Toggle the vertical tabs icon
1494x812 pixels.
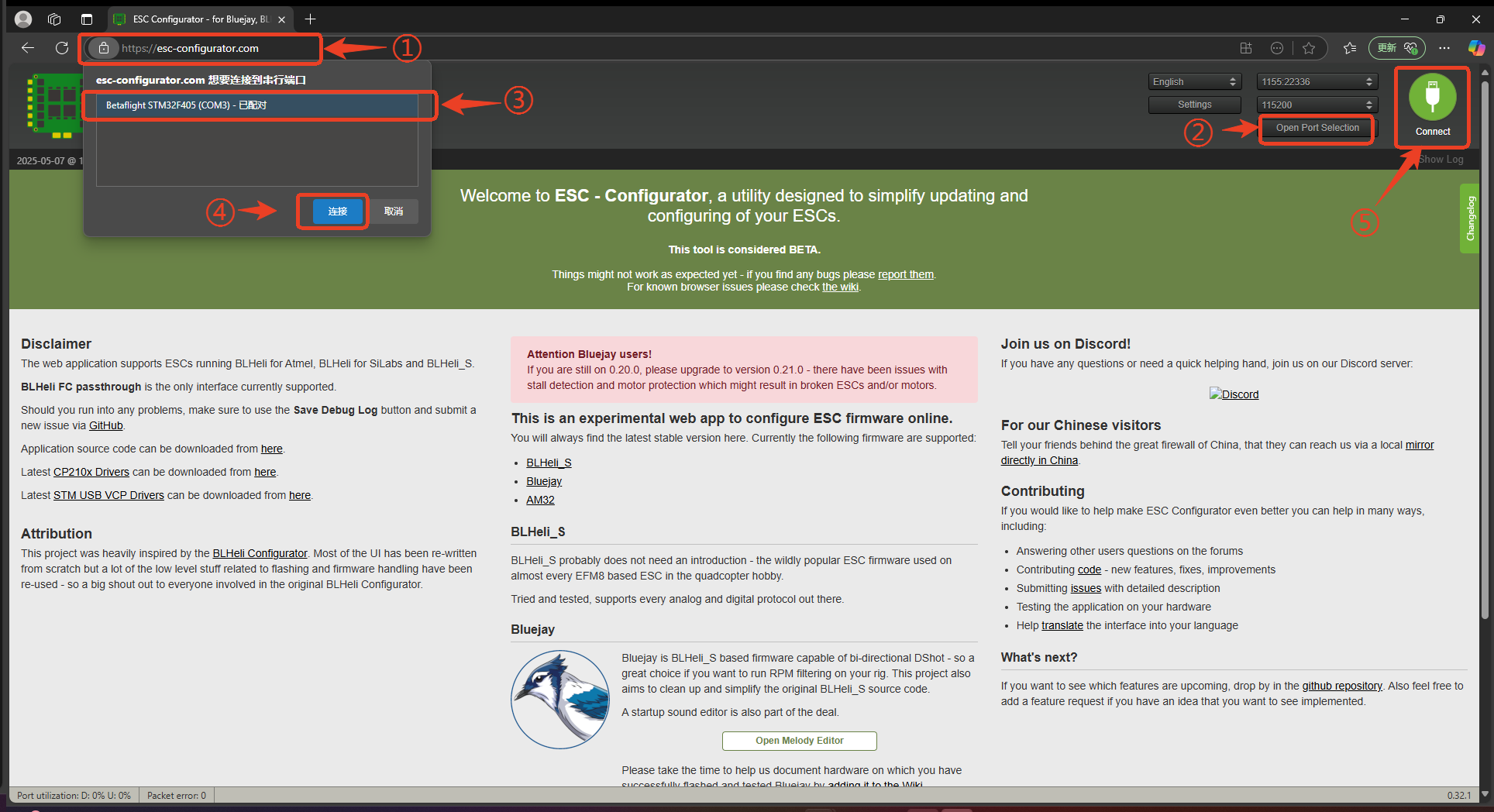coord(87,19)
